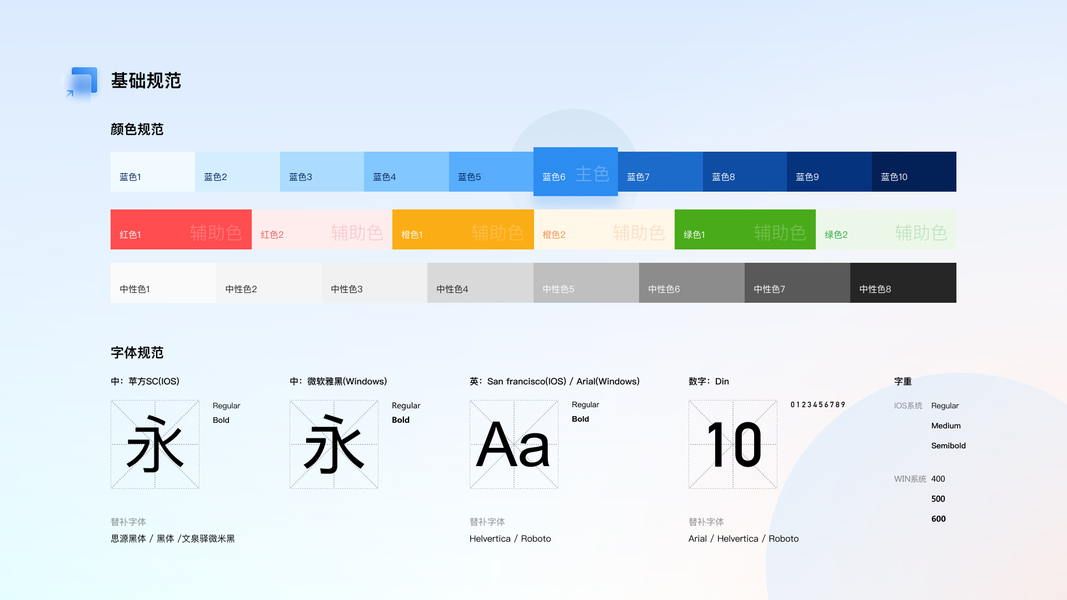The height and width of the screenshot is (600, 1067).
Task: Choose the 蓝色4 swatch
Action: [406, 171]
